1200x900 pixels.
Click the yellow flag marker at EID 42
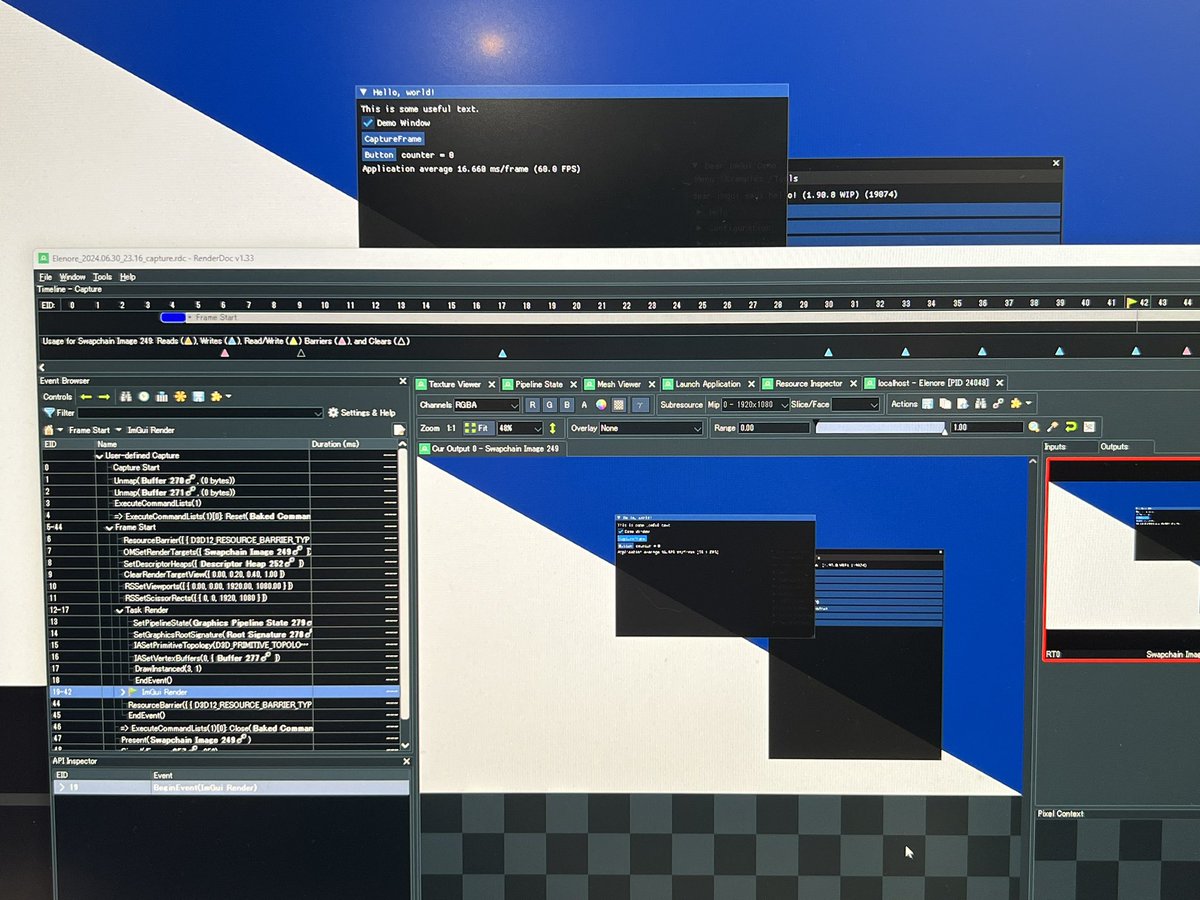1132,303
